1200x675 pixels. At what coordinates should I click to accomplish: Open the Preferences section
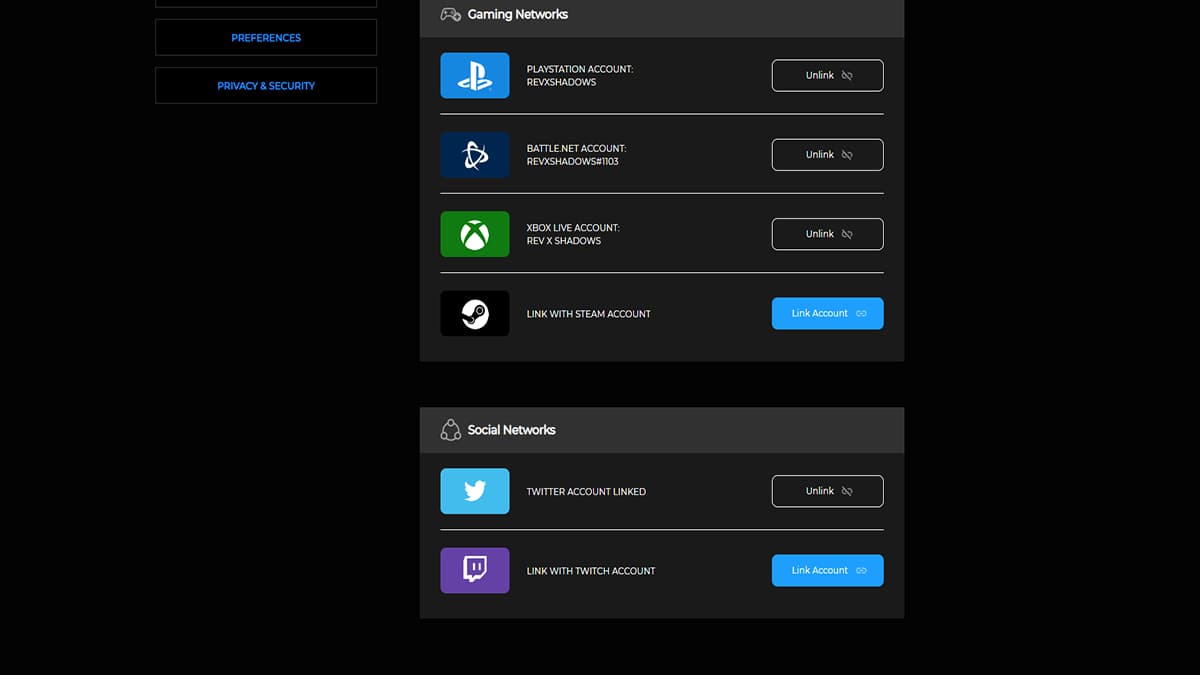pos(265,37)
